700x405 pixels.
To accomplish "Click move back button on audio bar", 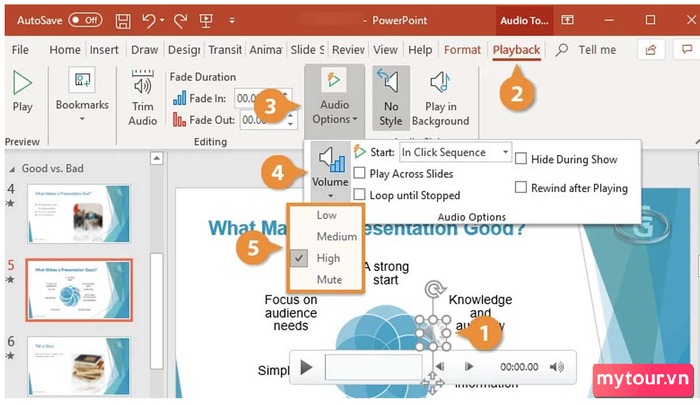I will (440, 367).
